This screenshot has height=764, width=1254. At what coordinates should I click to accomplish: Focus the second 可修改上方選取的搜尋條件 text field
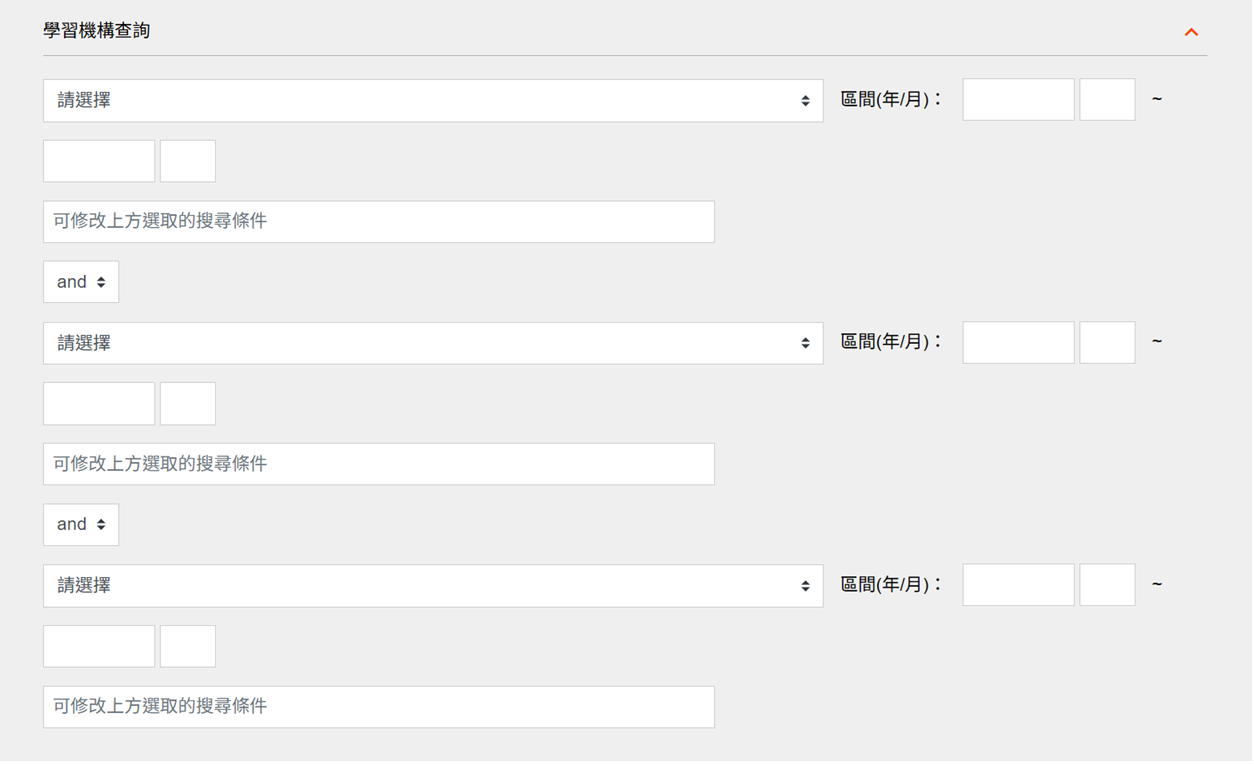[378, 464]
